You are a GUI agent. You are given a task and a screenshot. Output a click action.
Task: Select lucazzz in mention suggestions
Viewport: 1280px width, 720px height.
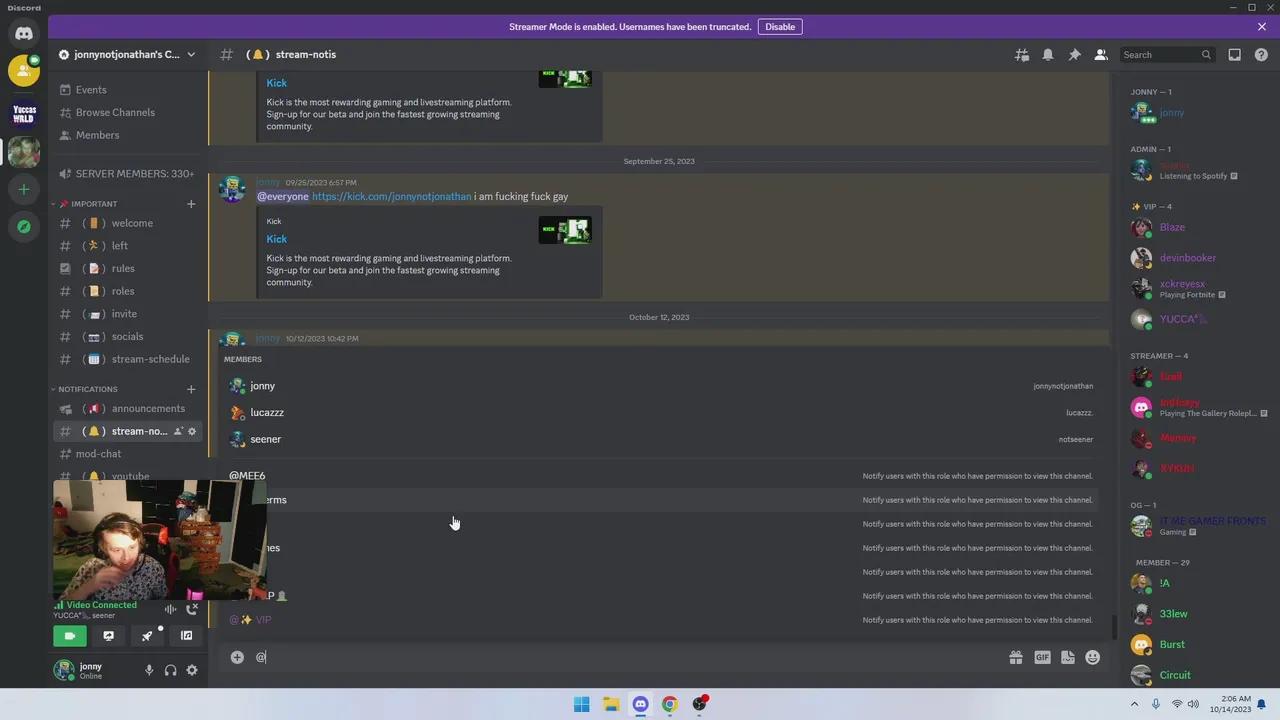pyautogui.click(x=660, y=412)
